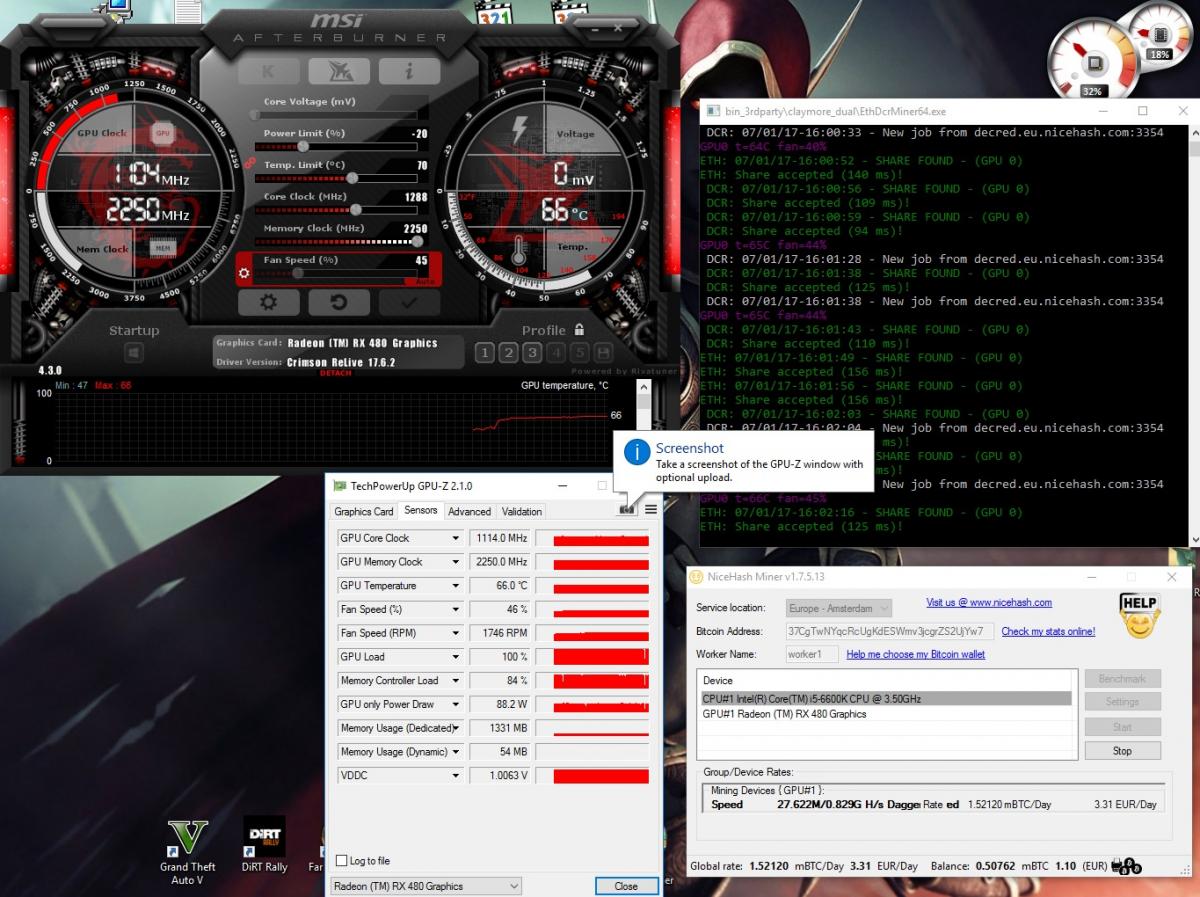1200x897 pixels.
Task: Apply Afterburner settings with the checkmark button
Action: pos(409,302)
